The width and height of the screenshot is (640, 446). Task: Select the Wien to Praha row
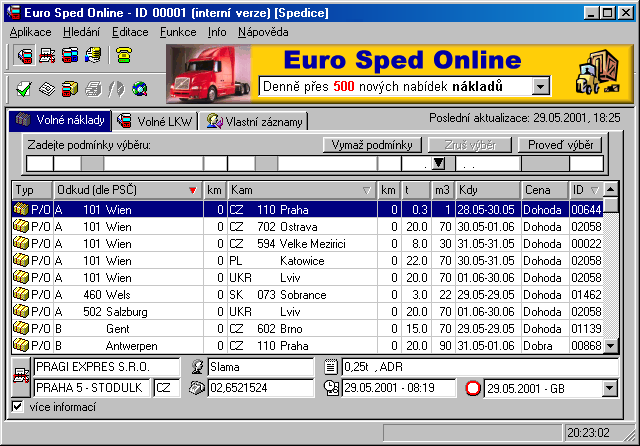307,209
